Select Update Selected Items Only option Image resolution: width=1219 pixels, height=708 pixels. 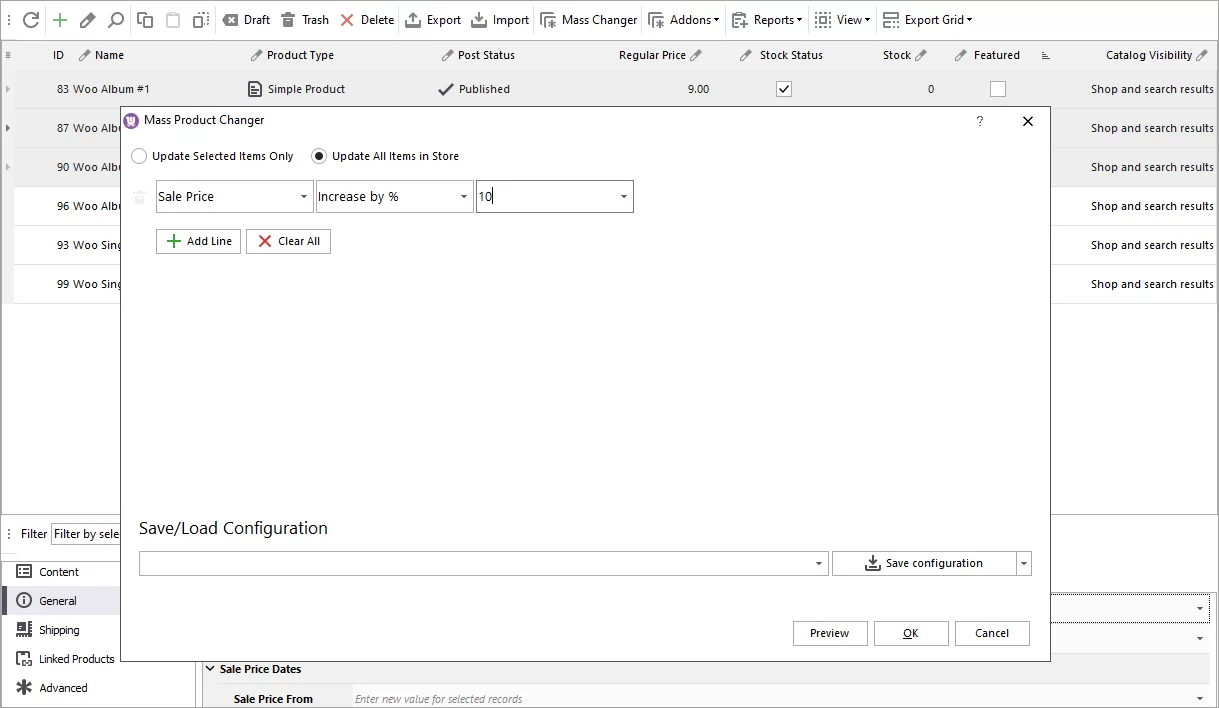coord(139,156)
